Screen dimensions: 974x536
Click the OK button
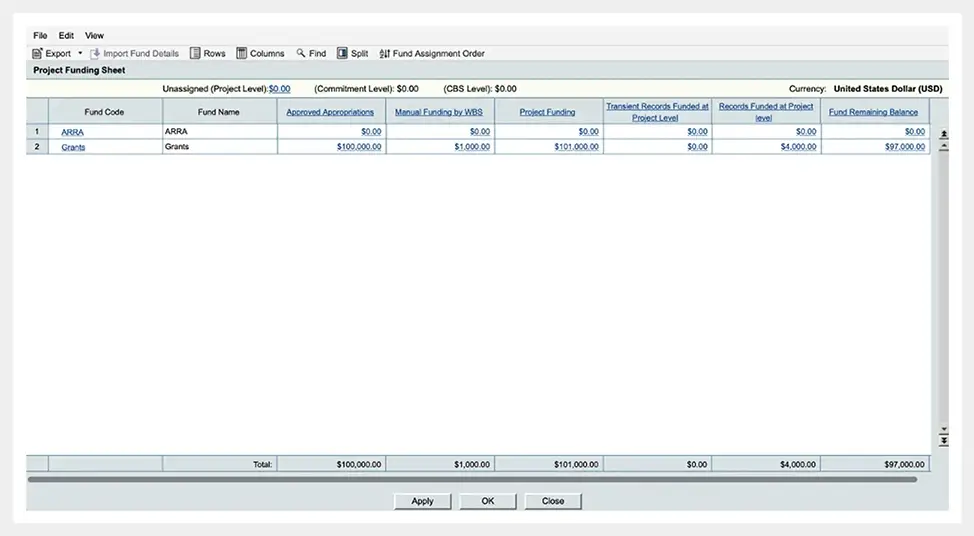pyautogui.click(x=488, y=501)
